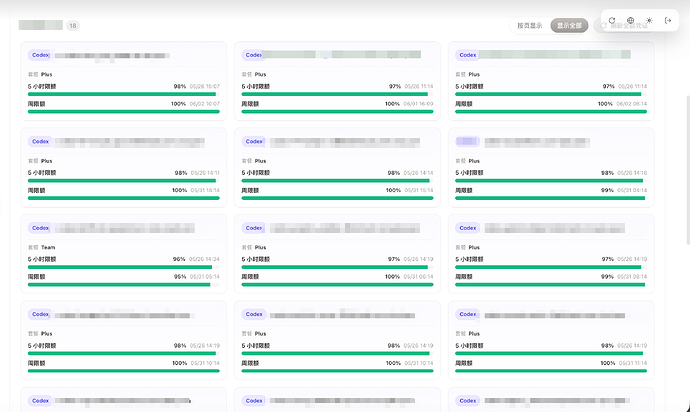690x412 pixels.
Task: Click the Codex badge on the Team plan card
Action: 40,228
